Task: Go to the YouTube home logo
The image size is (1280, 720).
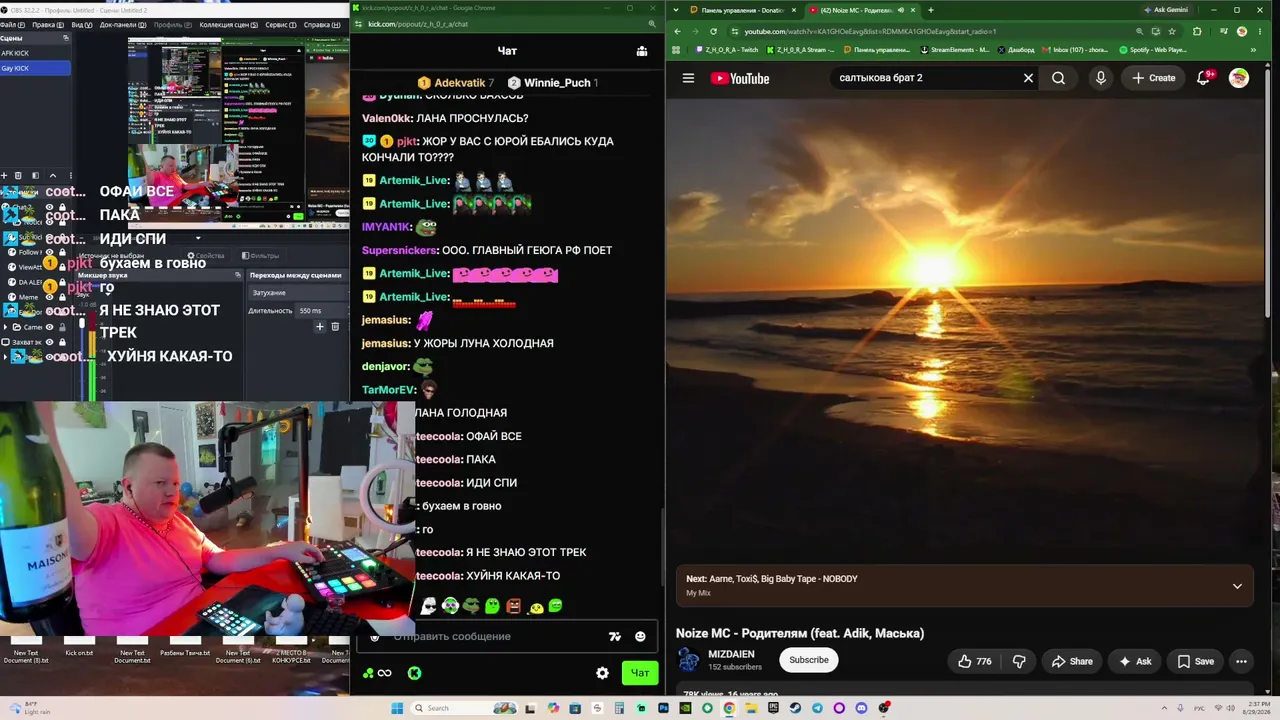Action: (740, 78)
